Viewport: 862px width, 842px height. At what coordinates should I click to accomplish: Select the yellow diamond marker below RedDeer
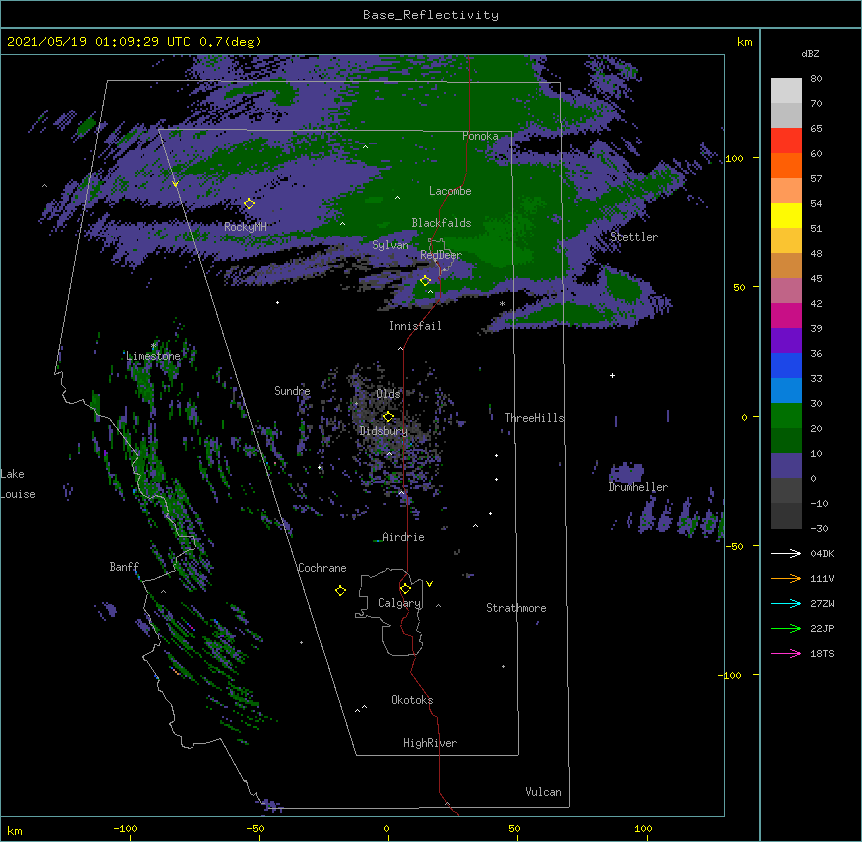pos(425,280)
